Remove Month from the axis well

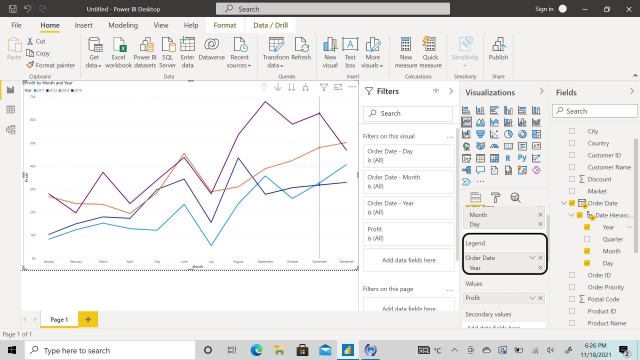tap(540, 215)
